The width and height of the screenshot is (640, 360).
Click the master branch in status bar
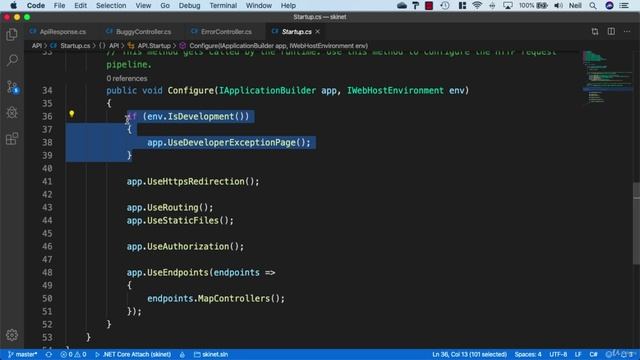pos(22,354)
